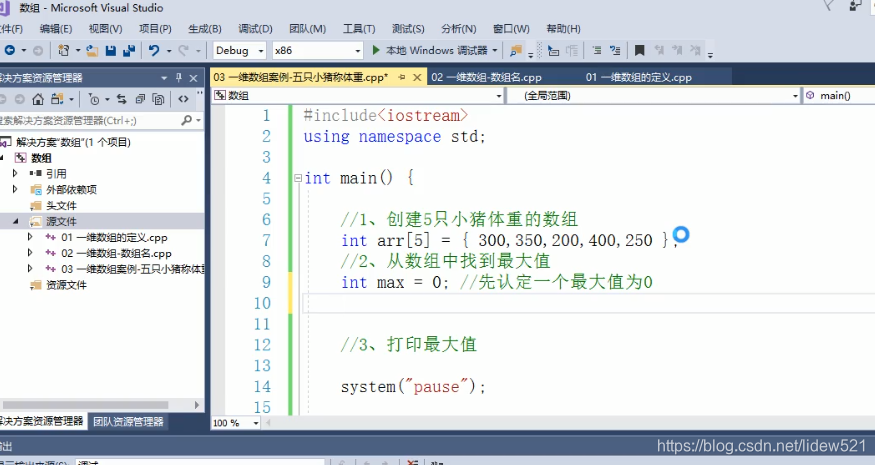Image resolution: width=875 pixels, height=465 pixels.
Task: Click the toolbar overflow options arrow after bookmarks
Action: point(710,54)
